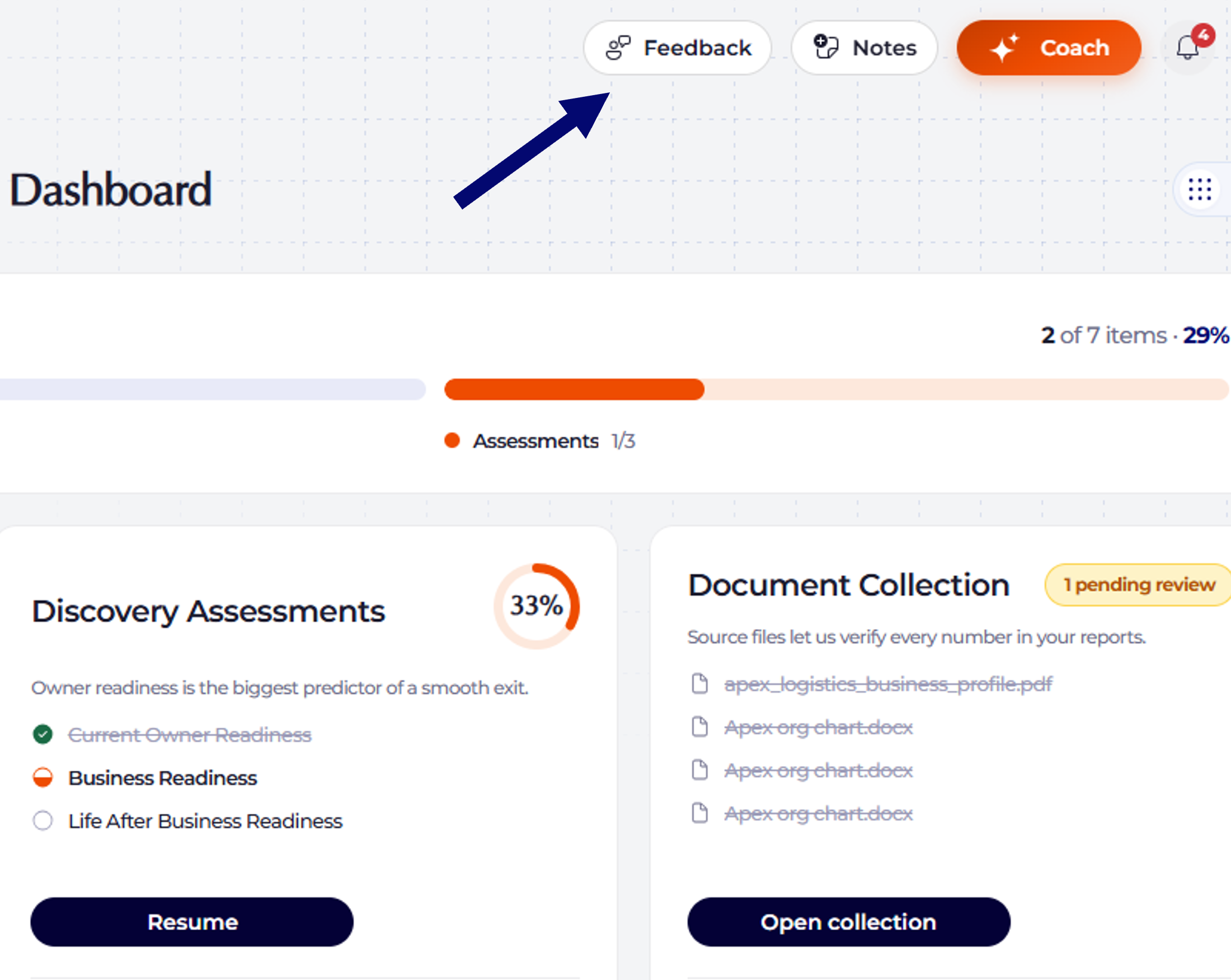Open the Feedback button
The image size is (1231, 980).
tap(677, 48)
